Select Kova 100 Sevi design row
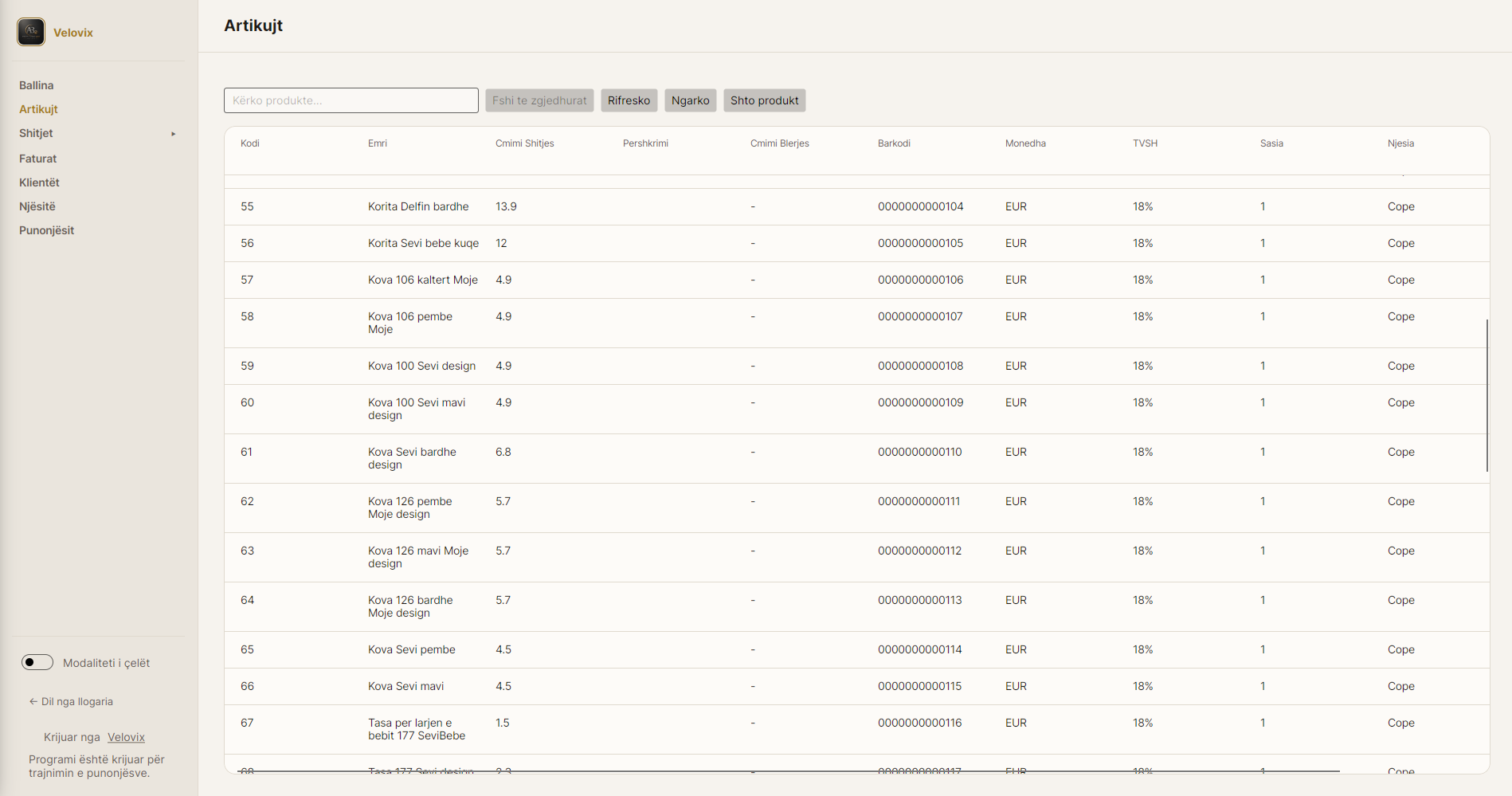 coord(857,366)
